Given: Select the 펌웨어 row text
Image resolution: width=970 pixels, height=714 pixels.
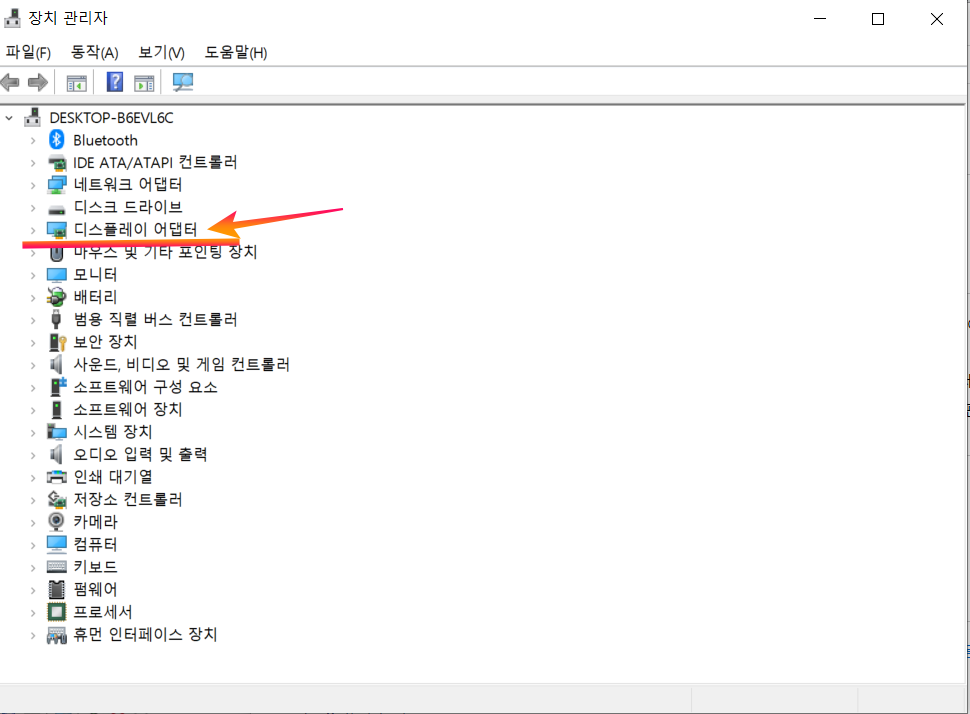Looking at the screenshot, I should tap(95, 589).
